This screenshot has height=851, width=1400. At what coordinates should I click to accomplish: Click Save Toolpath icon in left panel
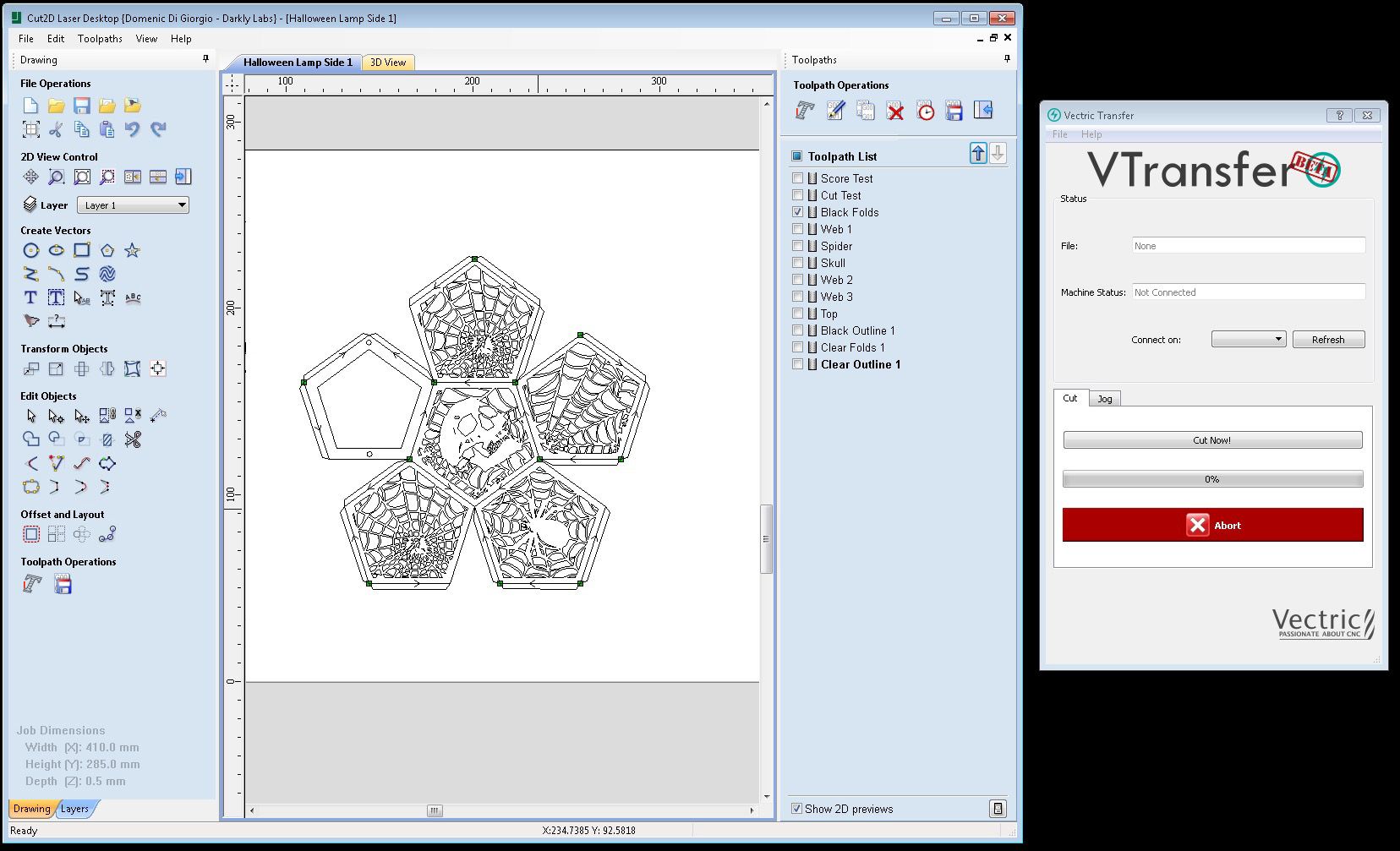(x=63, y=584)
